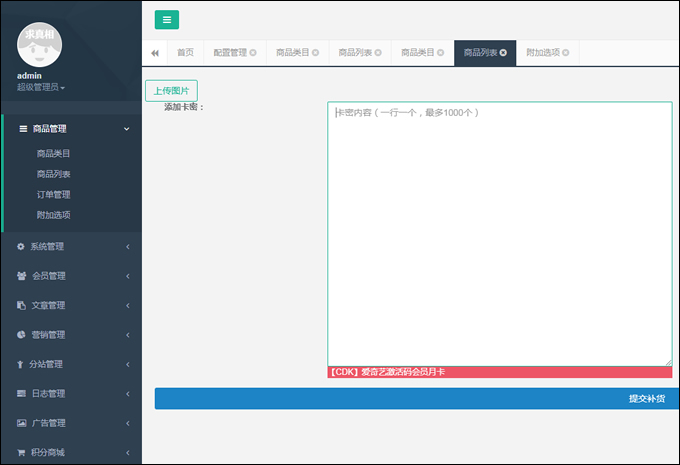The height and width of the screenshot is (465, 680).
Task: Click the 积分商城 shopping cart icon
Action: 21,452
